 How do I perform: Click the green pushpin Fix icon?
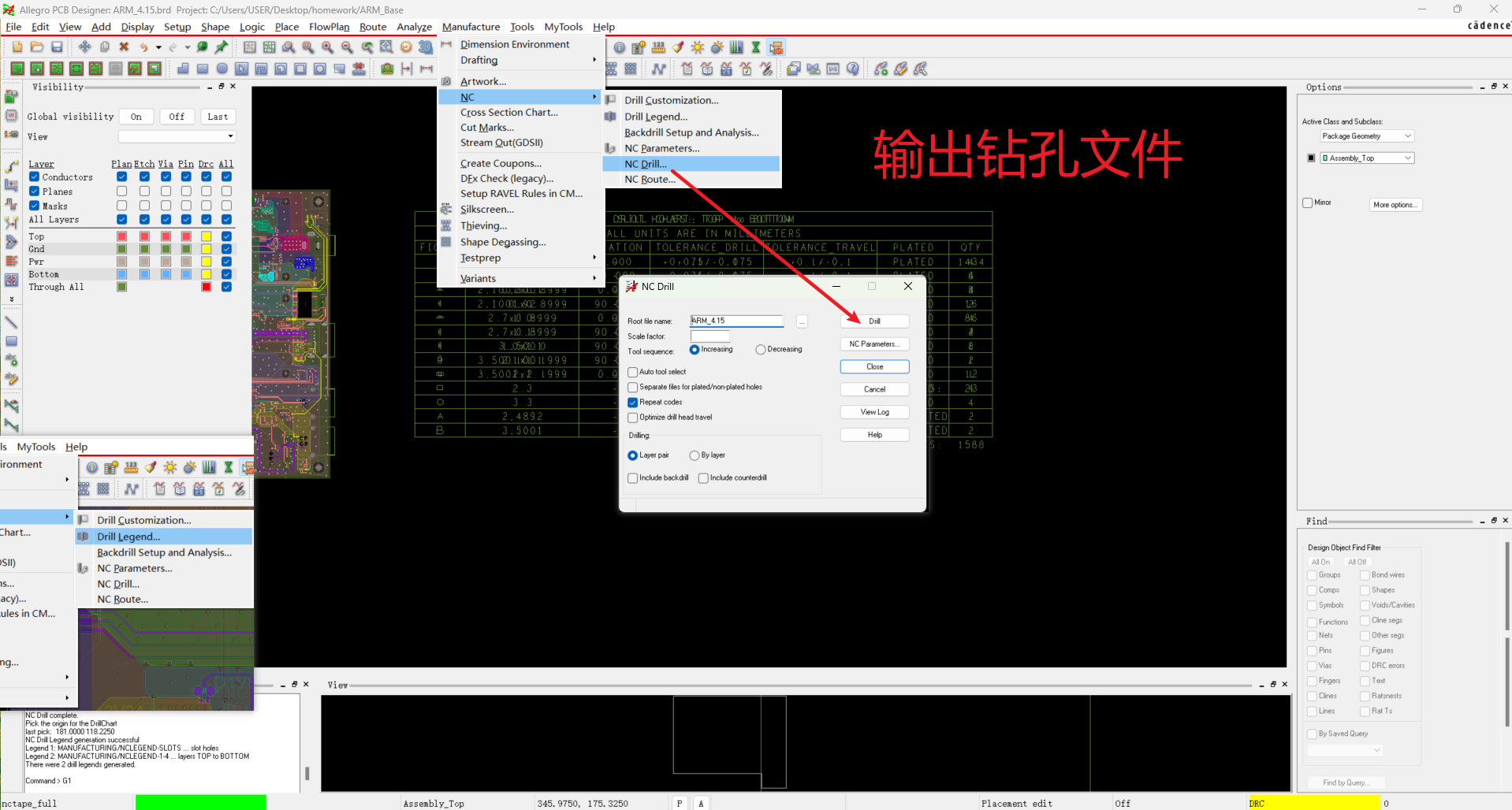coord(222,47)
